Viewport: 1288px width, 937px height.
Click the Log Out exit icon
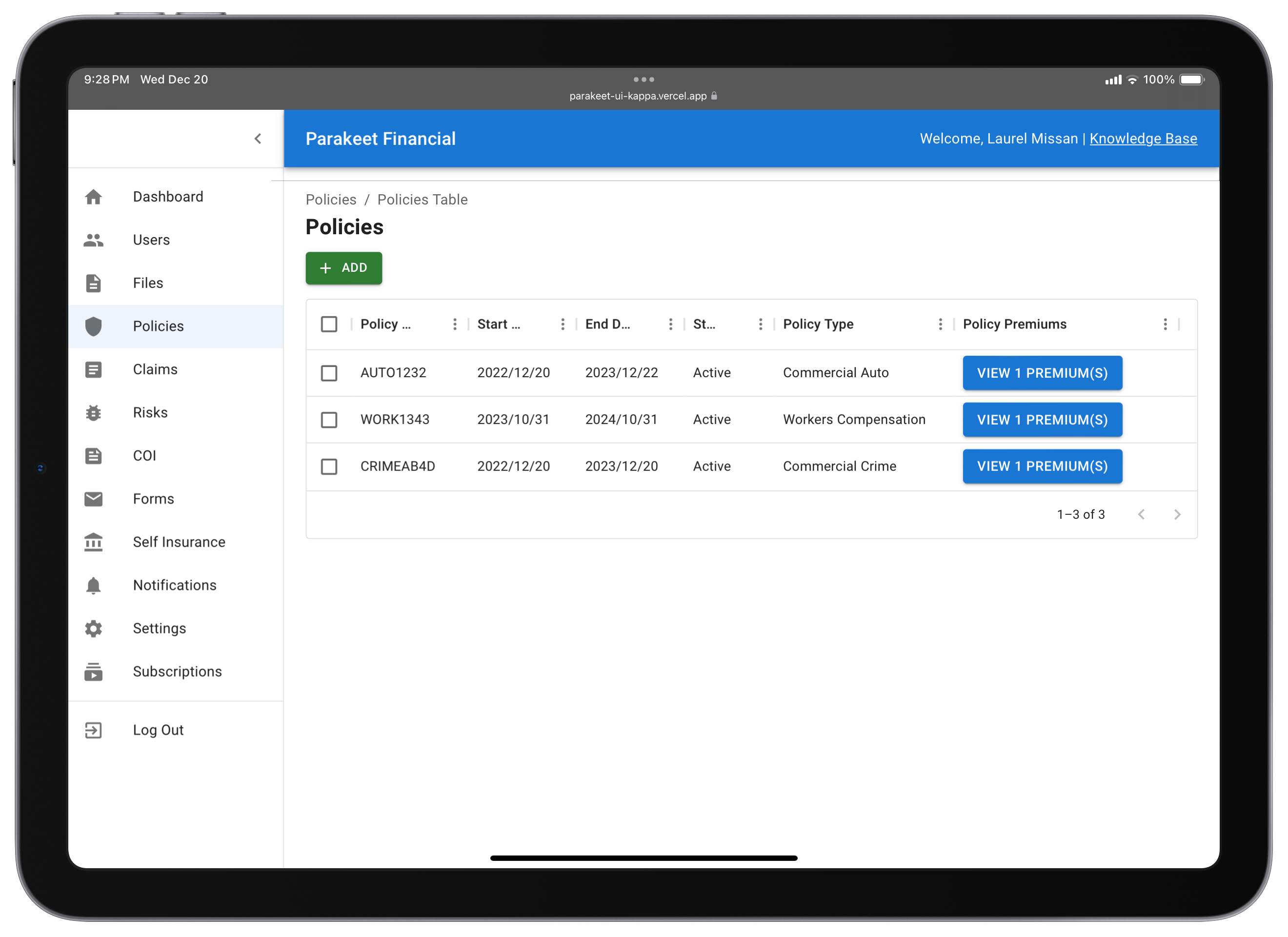(x=93, y=731)
